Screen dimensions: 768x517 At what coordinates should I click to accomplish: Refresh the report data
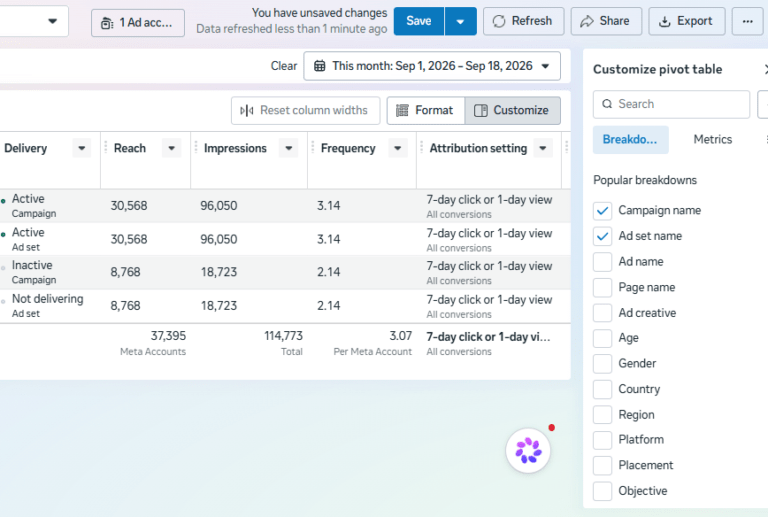point(524,21)
